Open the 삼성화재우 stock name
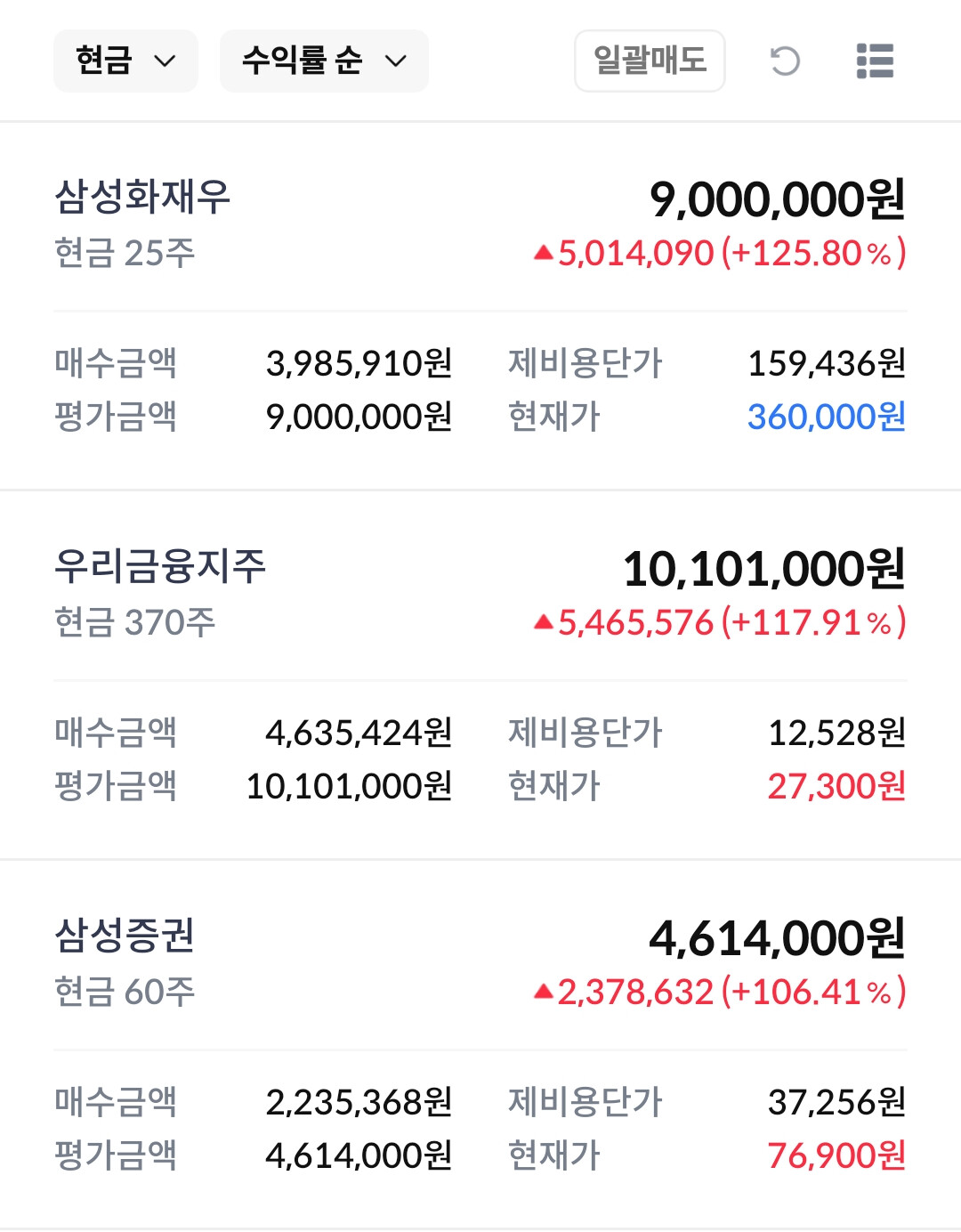Viewport: 961px width, 1232px height. click(142, 197)
